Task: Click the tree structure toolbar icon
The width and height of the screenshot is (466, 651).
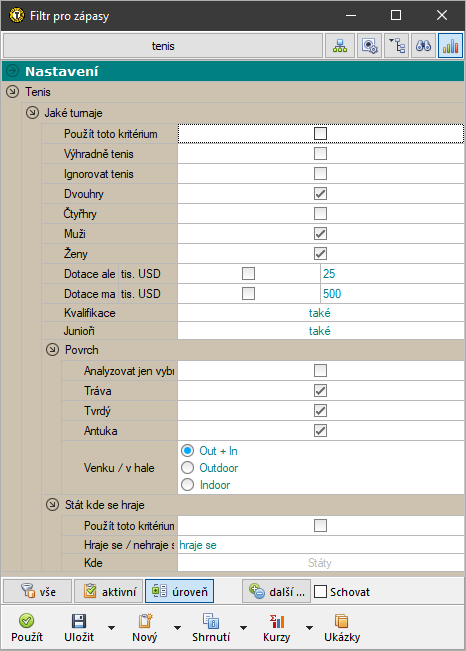Action: click(397, 46)
